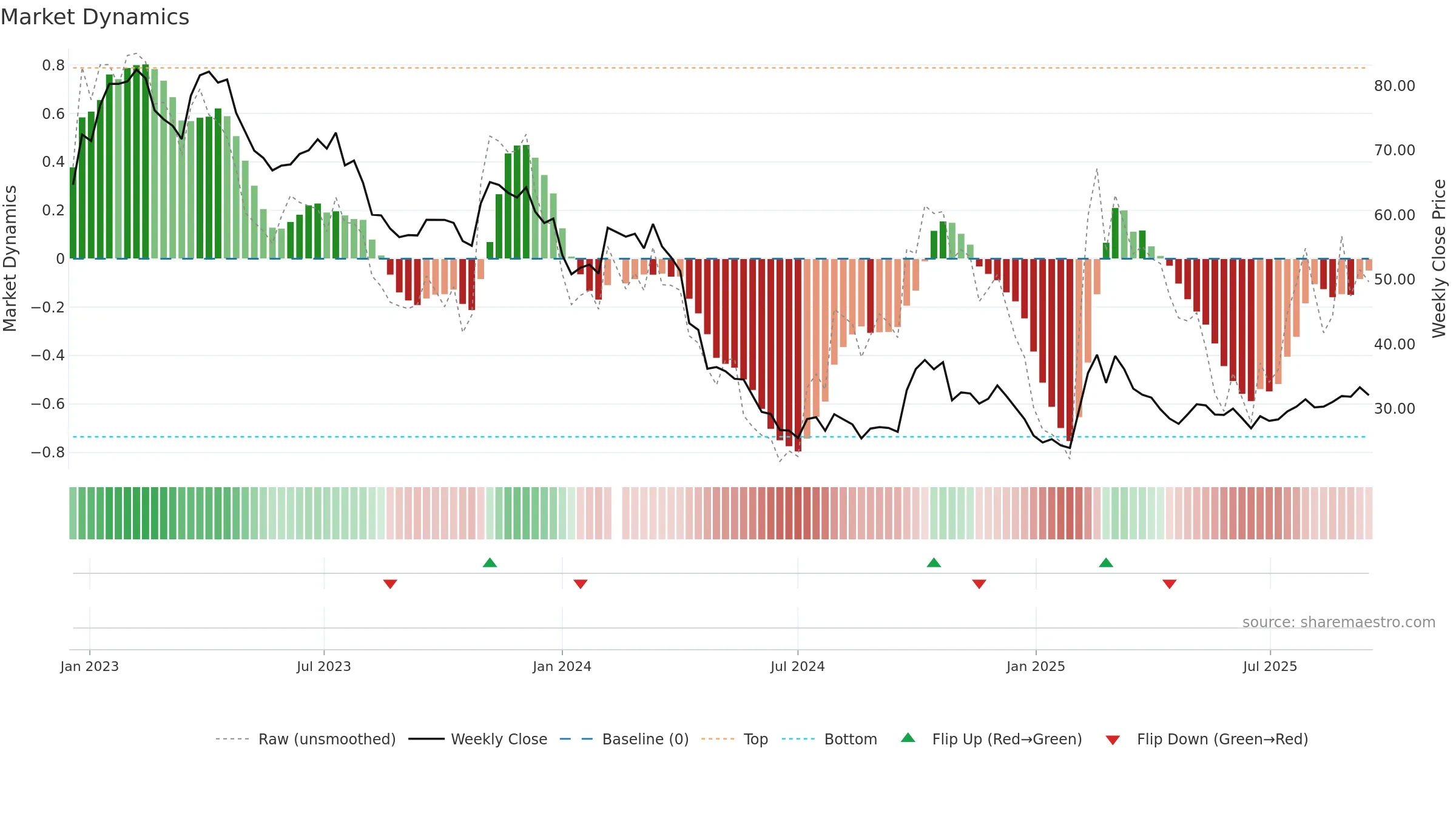Click the red flip-down triangle near Nov 2024
Image resolution: width=1456 pixels, height=819 pixels.
coord(979,584)
